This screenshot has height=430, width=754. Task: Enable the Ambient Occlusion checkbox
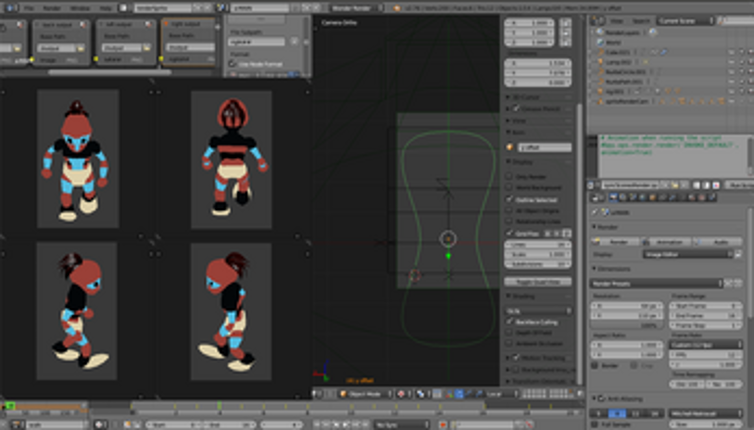[509, 343]
